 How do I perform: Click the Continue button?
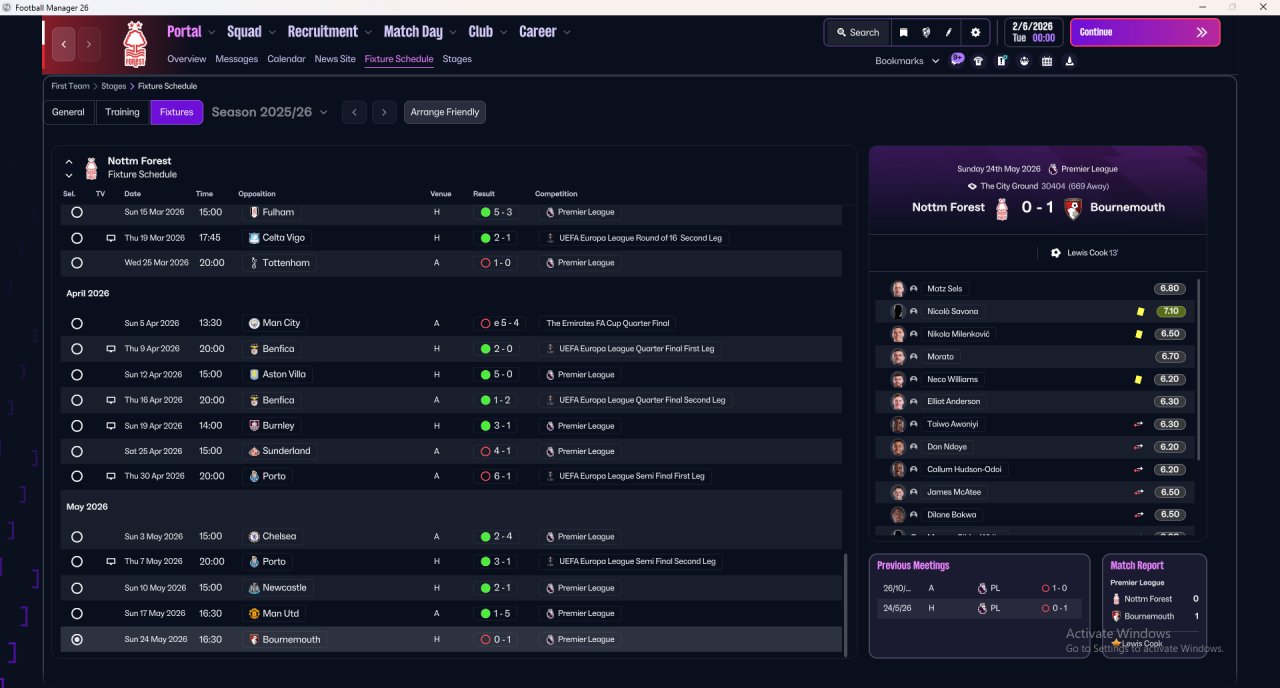(x=1145, y=32)
